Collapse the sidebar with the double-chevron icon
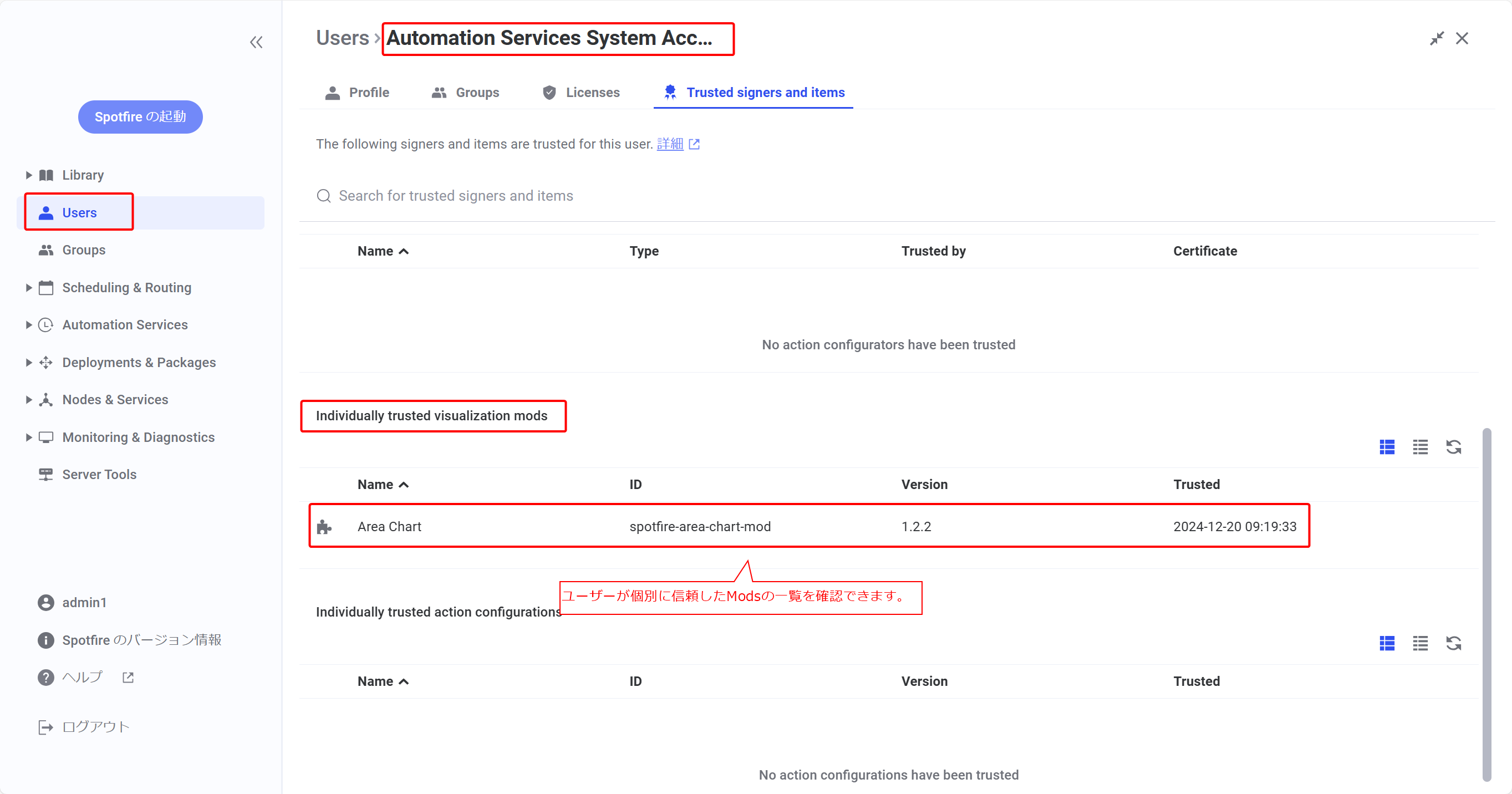The width and height of the screenshot is (1512, 794). tap(256, 42)
